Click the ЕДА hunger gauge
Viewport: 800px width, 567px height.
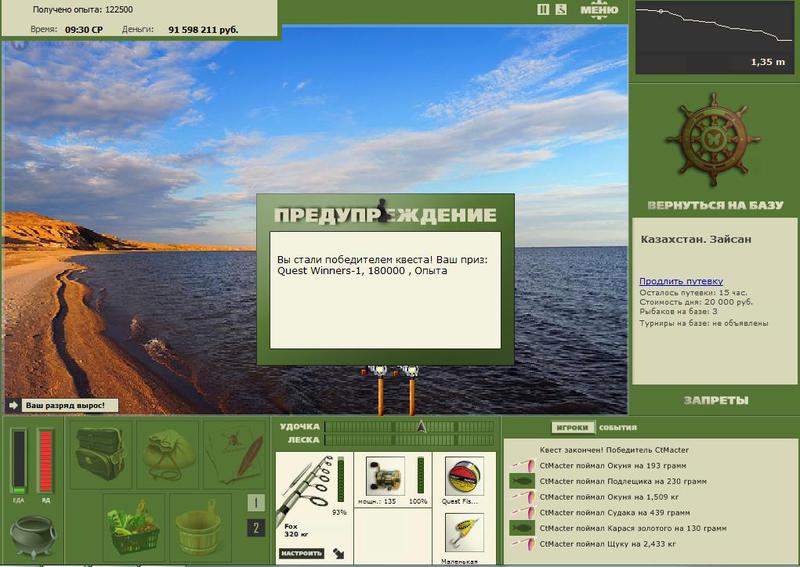coord(19,461)
